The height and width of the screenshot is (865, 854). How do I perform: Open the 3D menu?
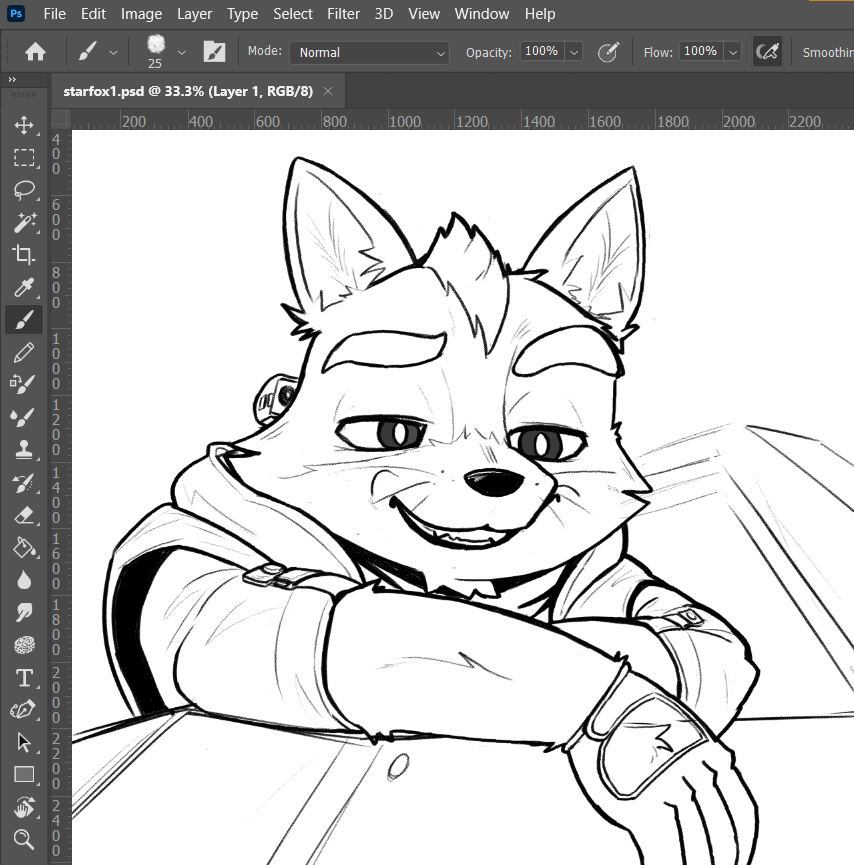point(383,14)
